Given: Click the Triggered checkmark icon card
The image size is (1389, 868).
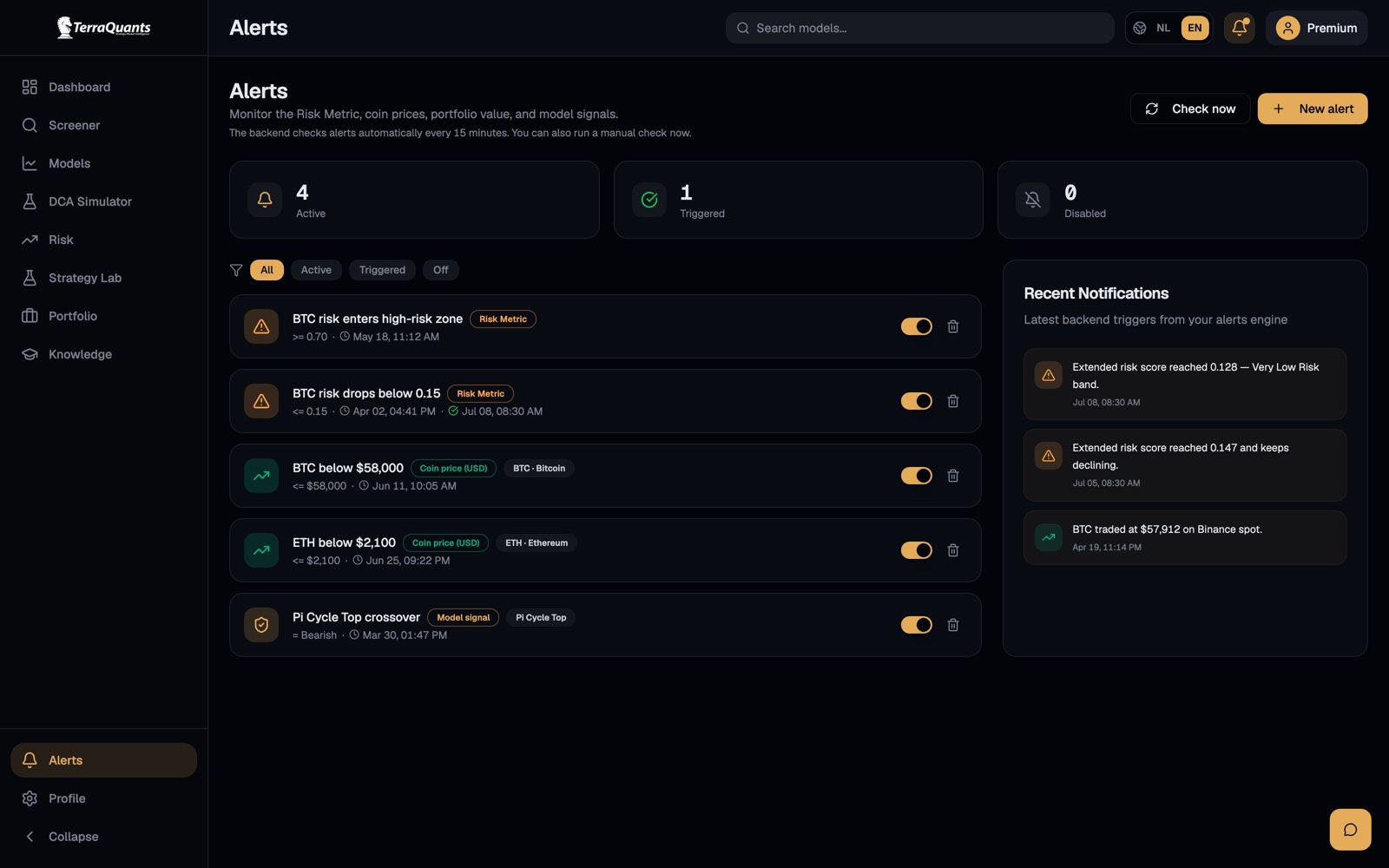Looking at the screenshot, I should (x=649, y=200).
